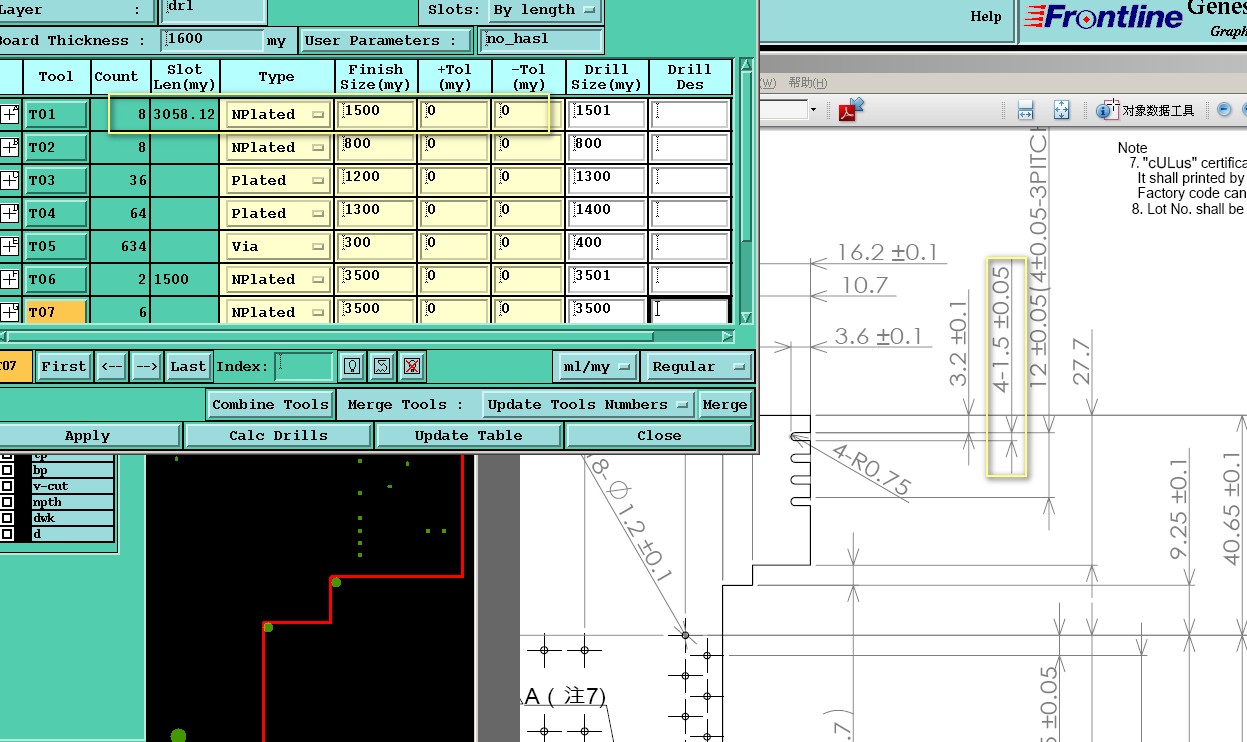Toggle the v-cut layer checkbox
1247x742 pixels.
(7, 486)
